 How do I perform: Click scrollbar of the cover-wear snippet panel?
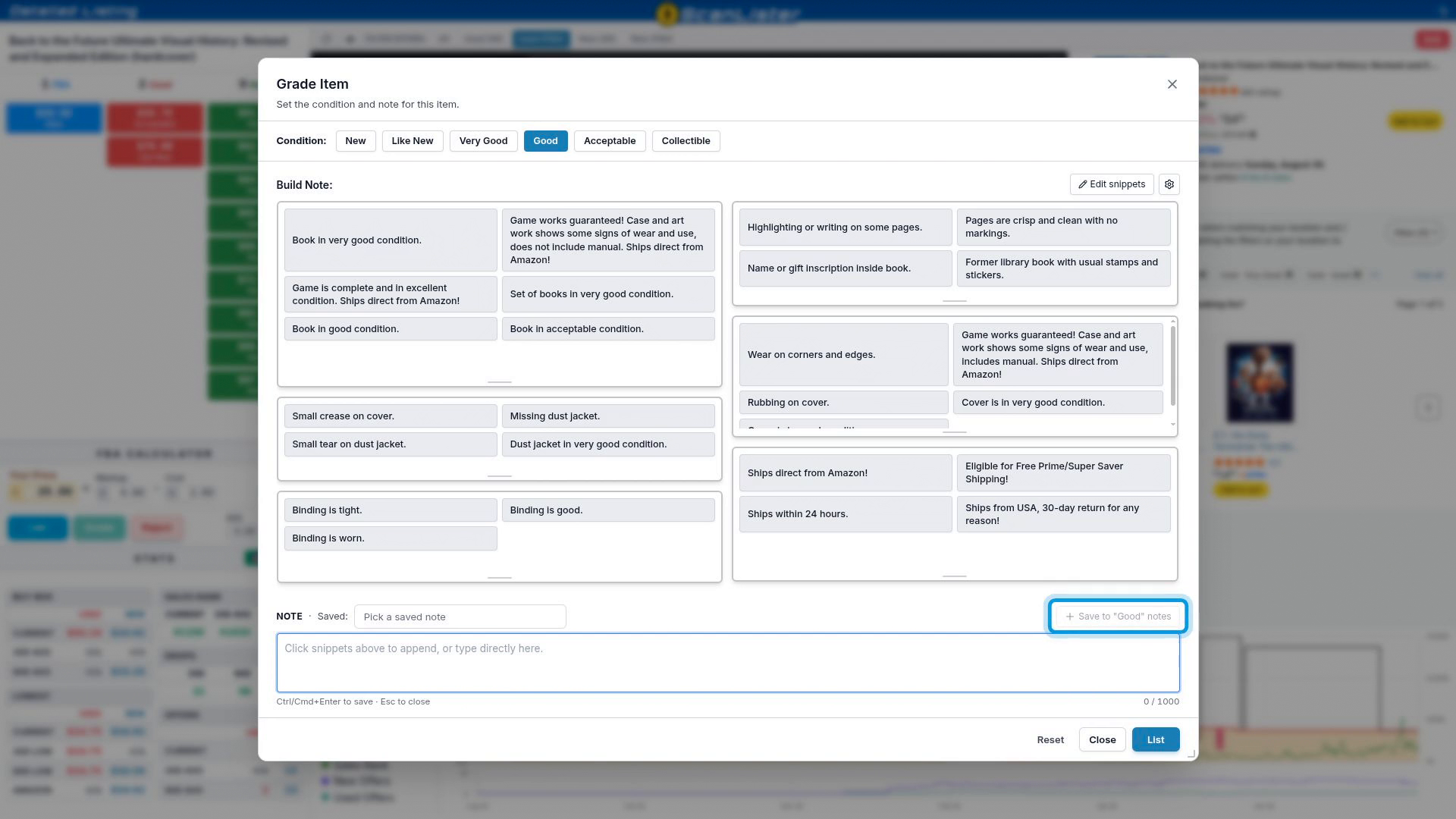pos(1173,366)
